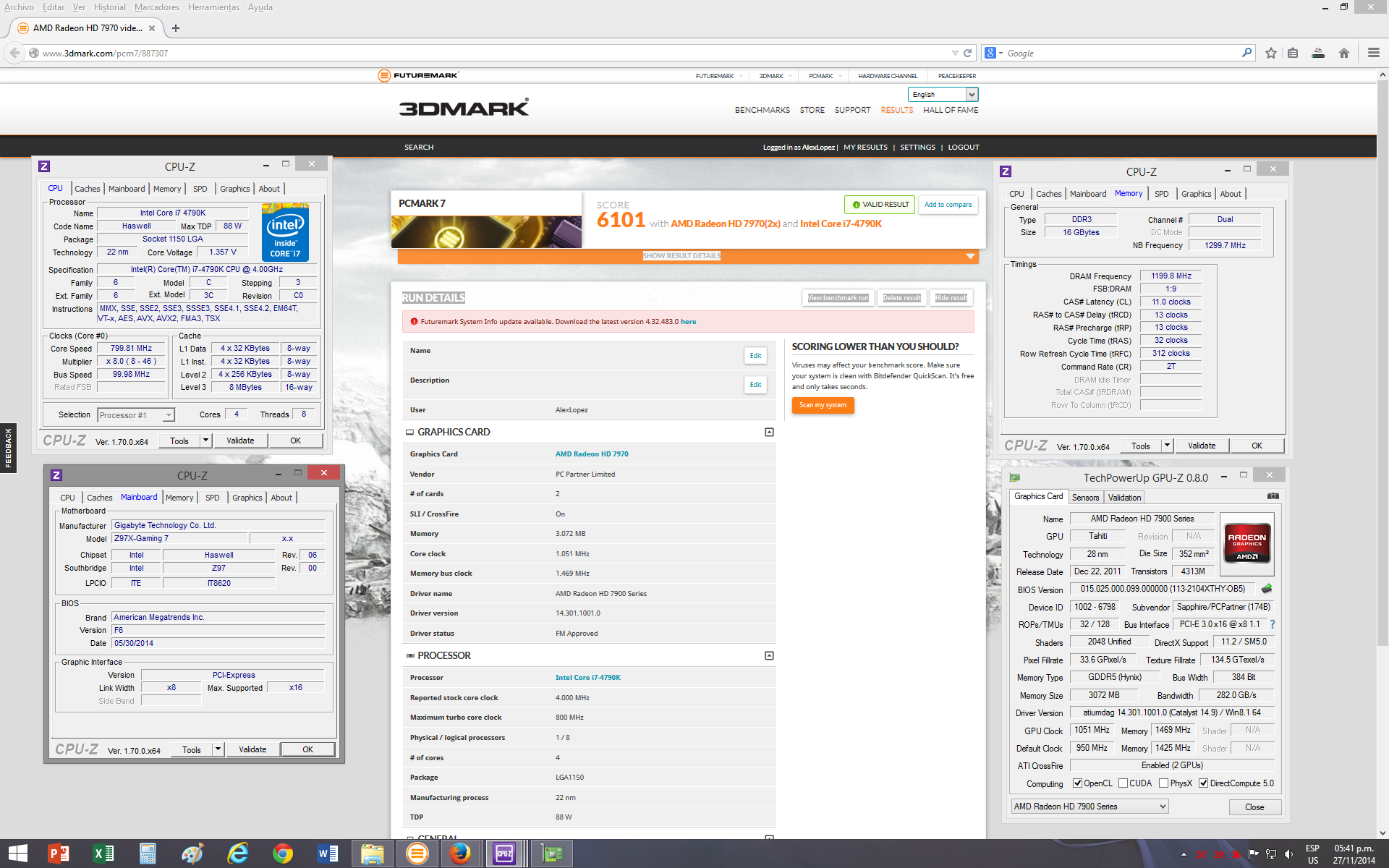Open Caches tab in CPU-Z Mainboard window
Image resolution: width=1389 pixels, height=868 pixels.
coord(100,498)
